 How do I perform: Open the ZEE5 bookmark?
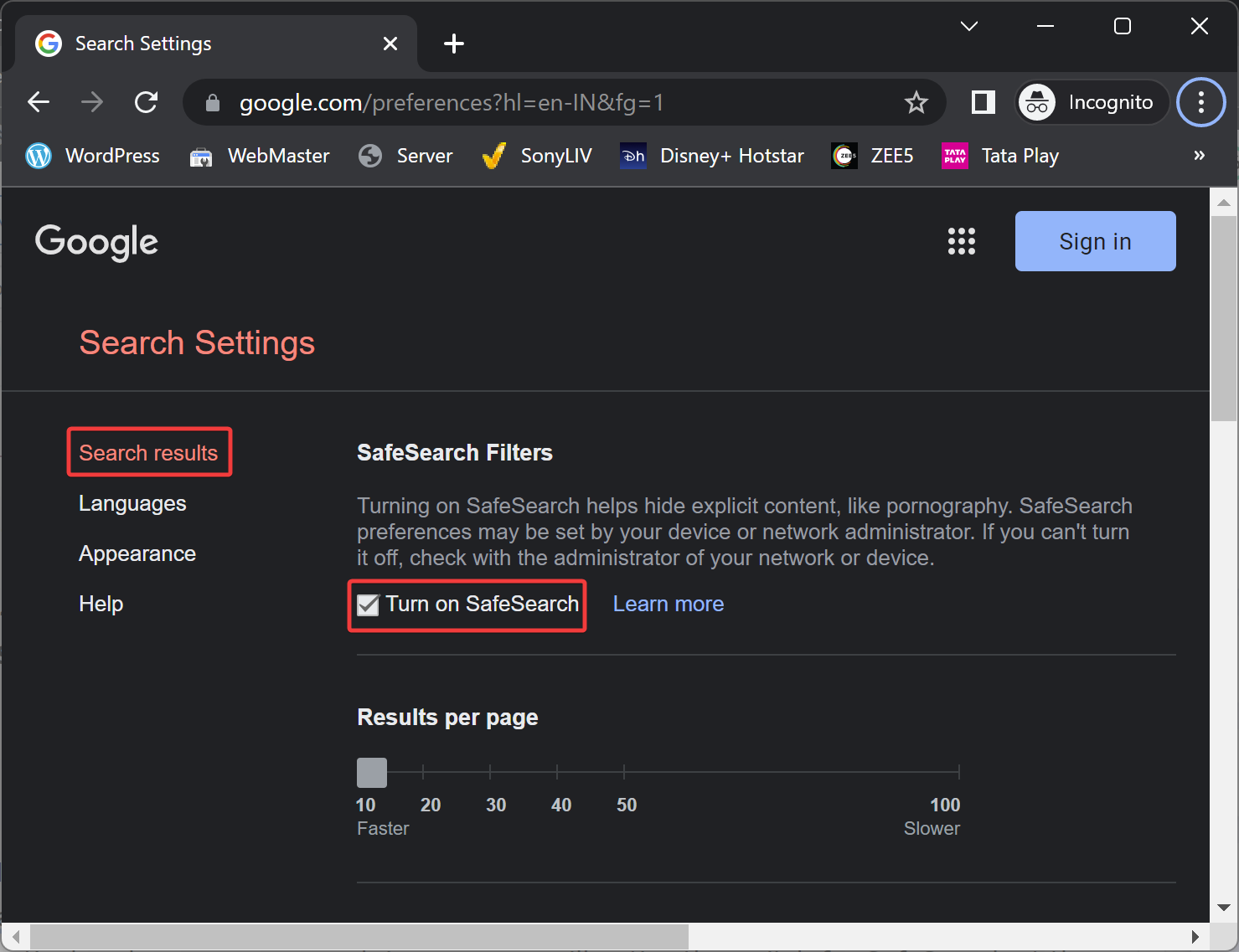point(872,156)
